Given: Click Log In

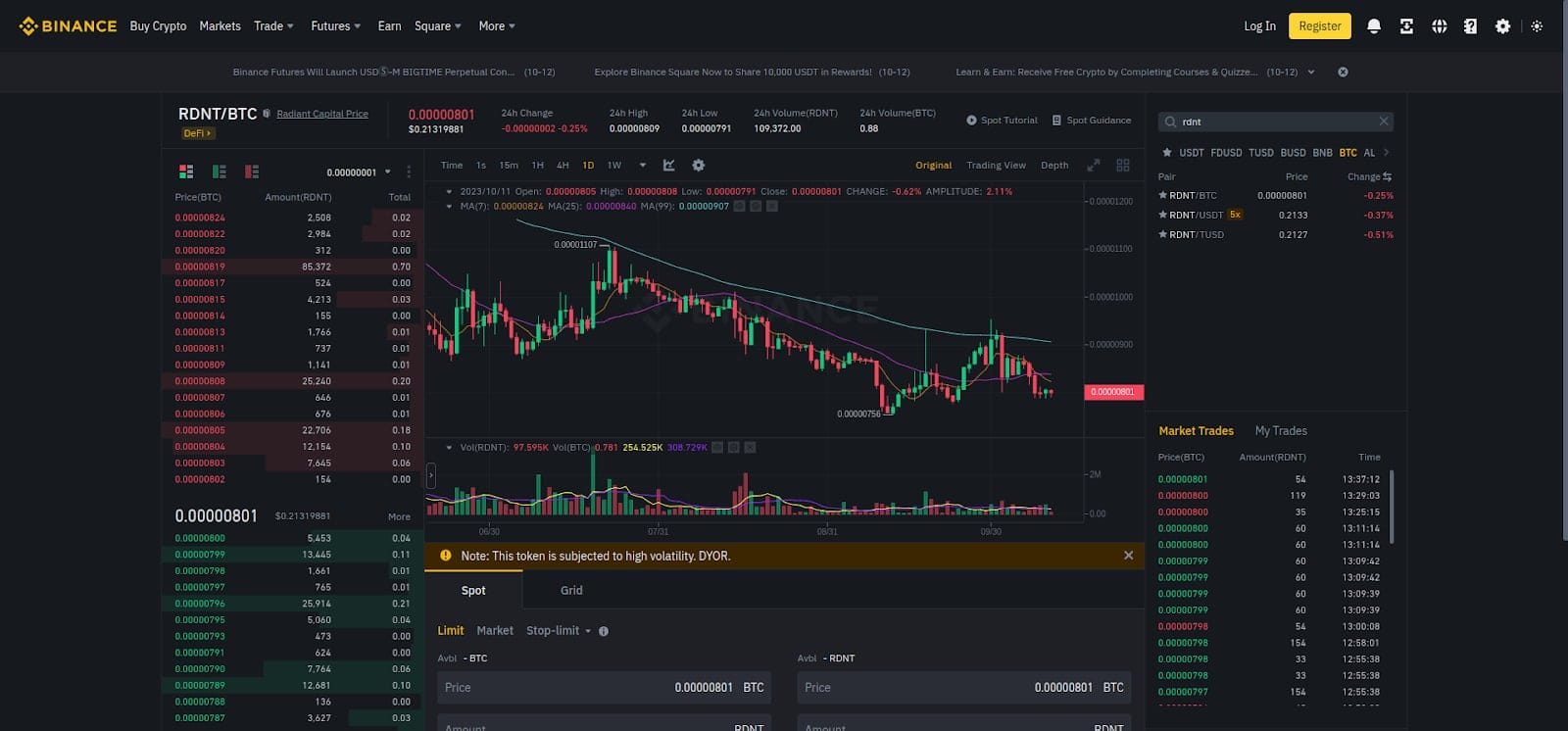Looking at the screenshot, I should [x=1259, y=26].
